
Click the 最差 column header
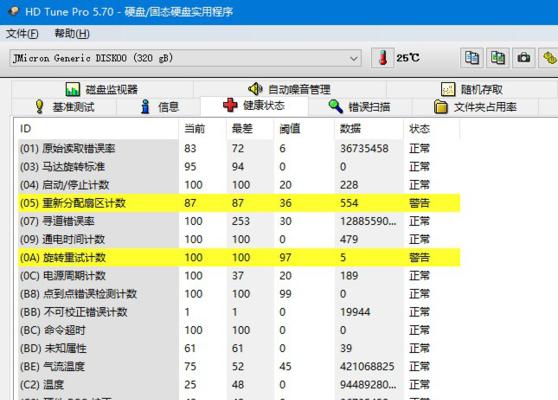pos(250,128)
